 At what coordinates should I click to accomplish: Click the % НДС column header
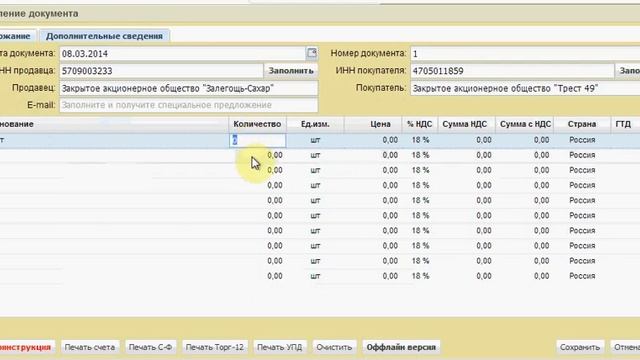420,124
